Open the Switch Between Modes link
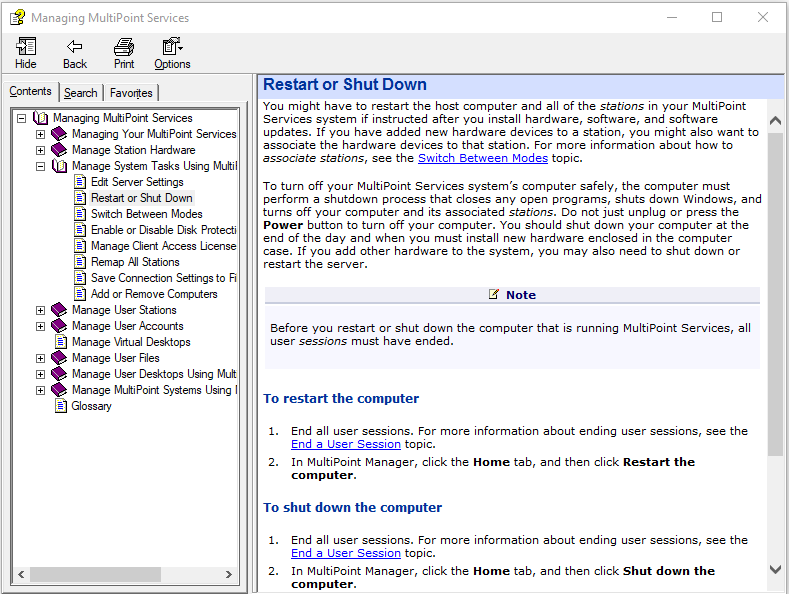789x594 pixels. click(x=483, y=158)
